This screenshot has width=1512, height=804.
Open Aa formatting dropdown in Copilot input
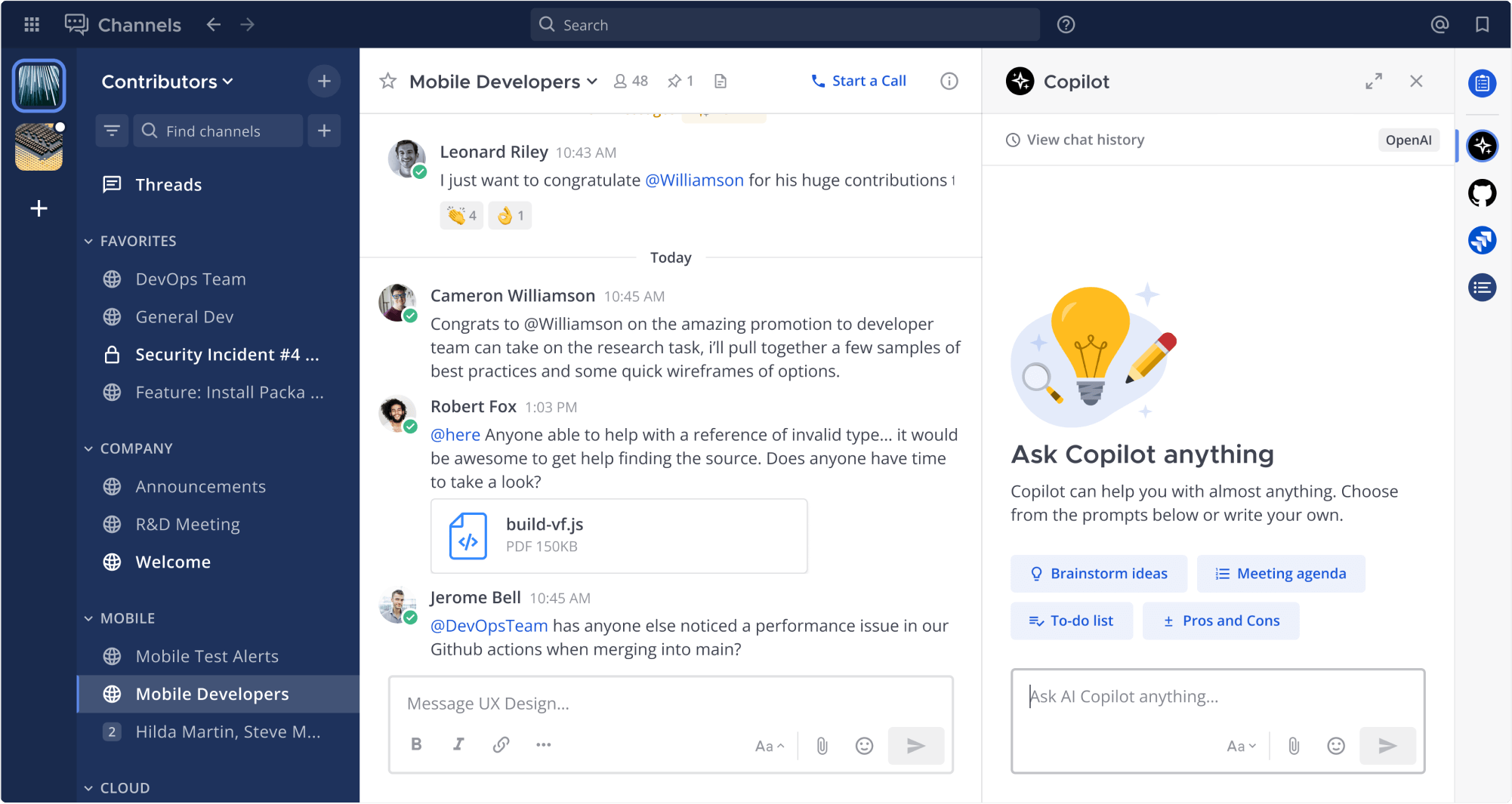(x=1241, y=746)
